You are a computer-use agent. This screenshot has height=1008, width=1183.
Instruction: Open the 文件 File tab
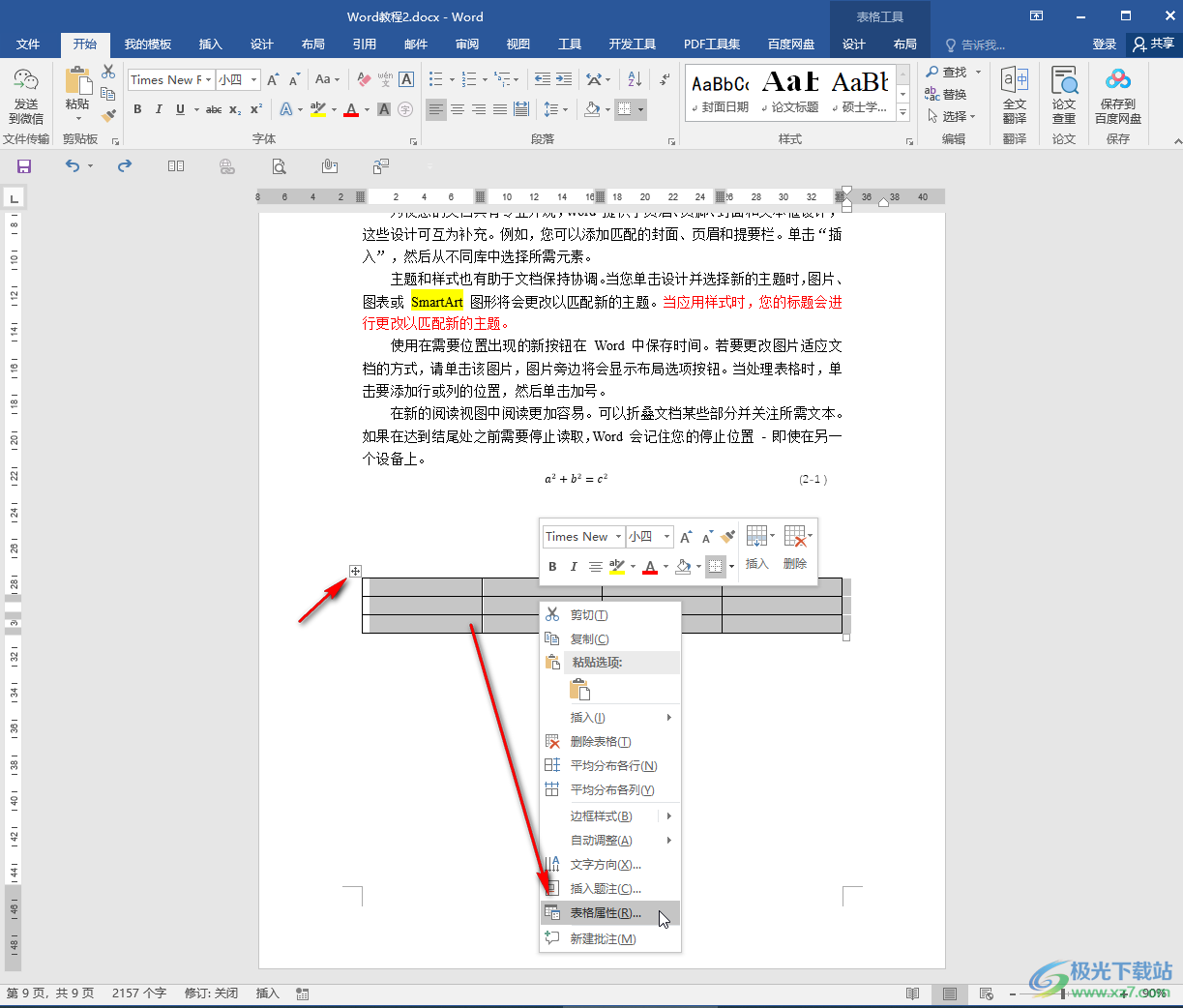(x=28, y=44)
